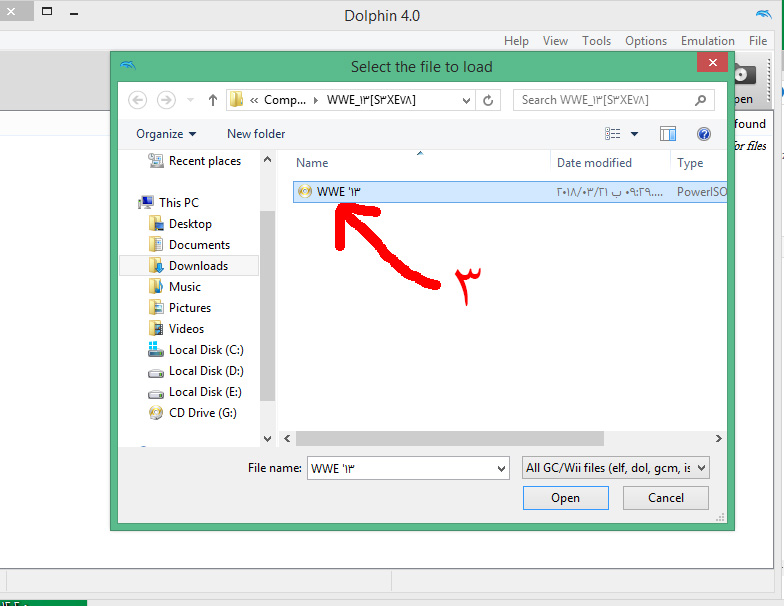
Task: Open the Tools menu in Dolphin
Action: [596, 41]
